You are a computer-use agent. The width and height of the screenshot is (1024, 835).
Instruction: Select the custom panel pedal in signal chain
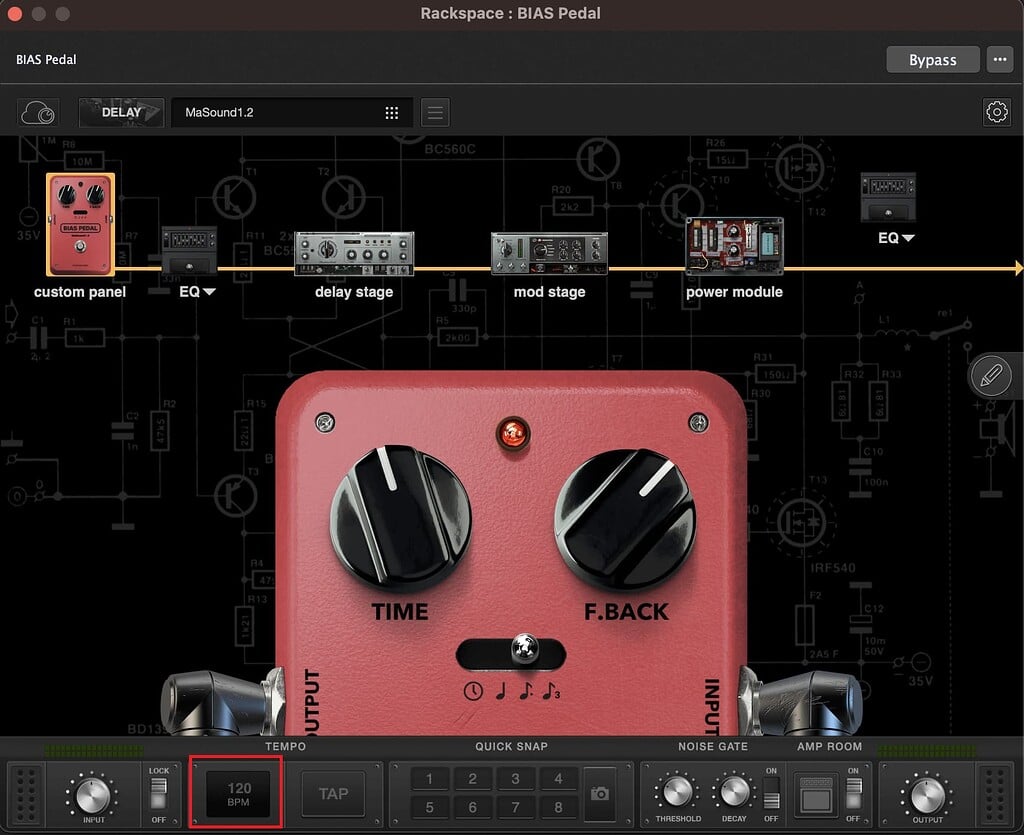point(80,222)
